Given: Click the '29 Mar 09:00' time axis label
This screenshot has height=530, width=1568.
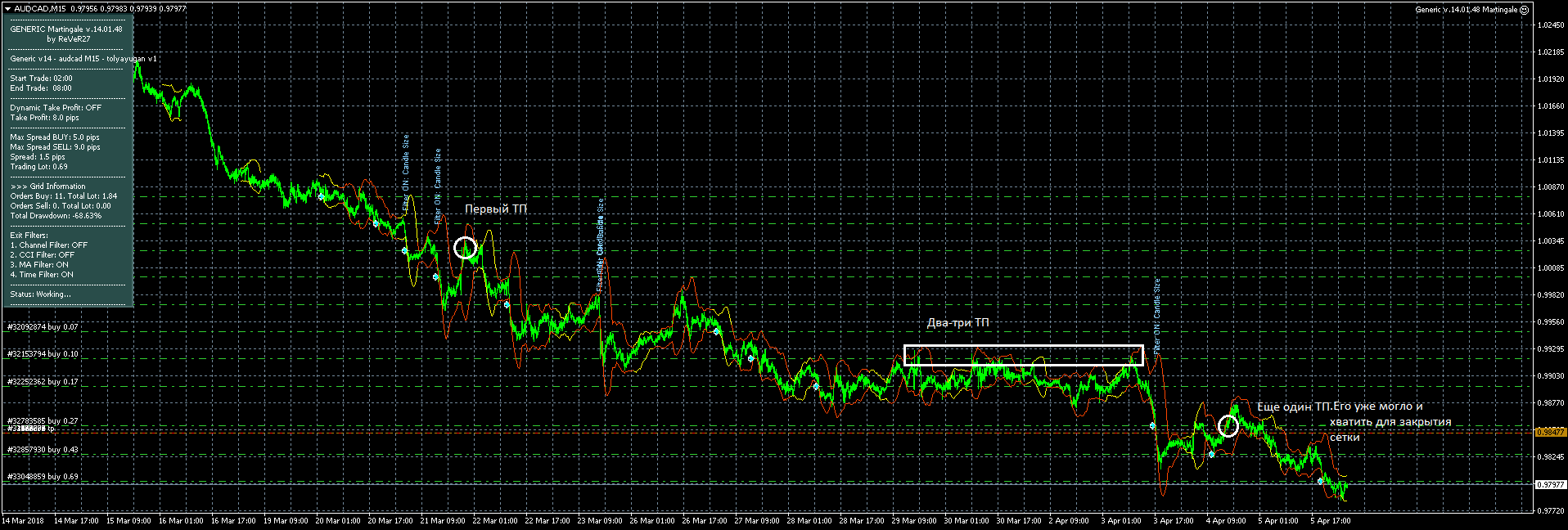Looking at the screenshot, I should tap(914, 521).
